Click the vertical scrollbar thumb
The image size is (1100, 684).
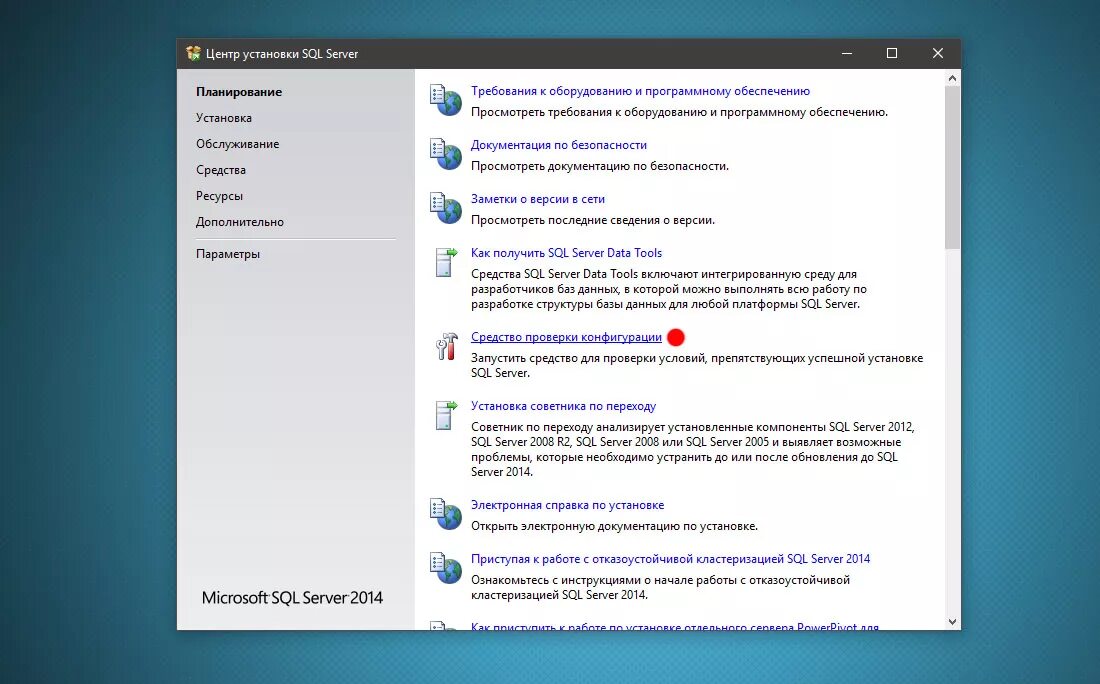[x=952, y=167]
